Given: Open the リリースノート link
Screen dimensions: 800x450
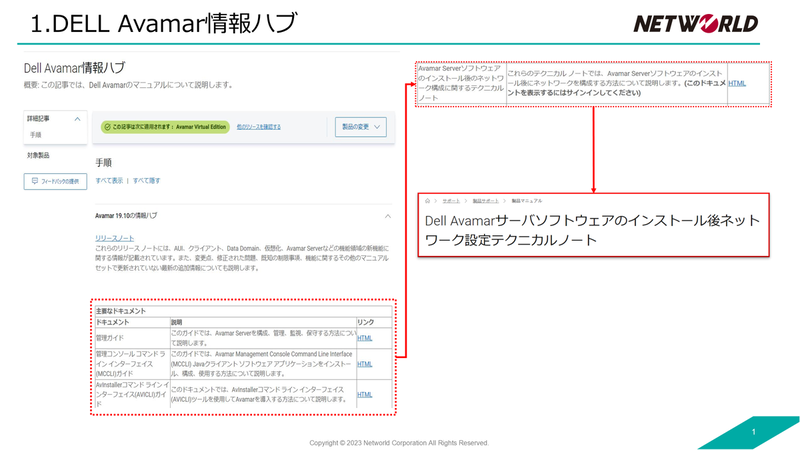Looking at the screenshot, I should tap(114, 238).
